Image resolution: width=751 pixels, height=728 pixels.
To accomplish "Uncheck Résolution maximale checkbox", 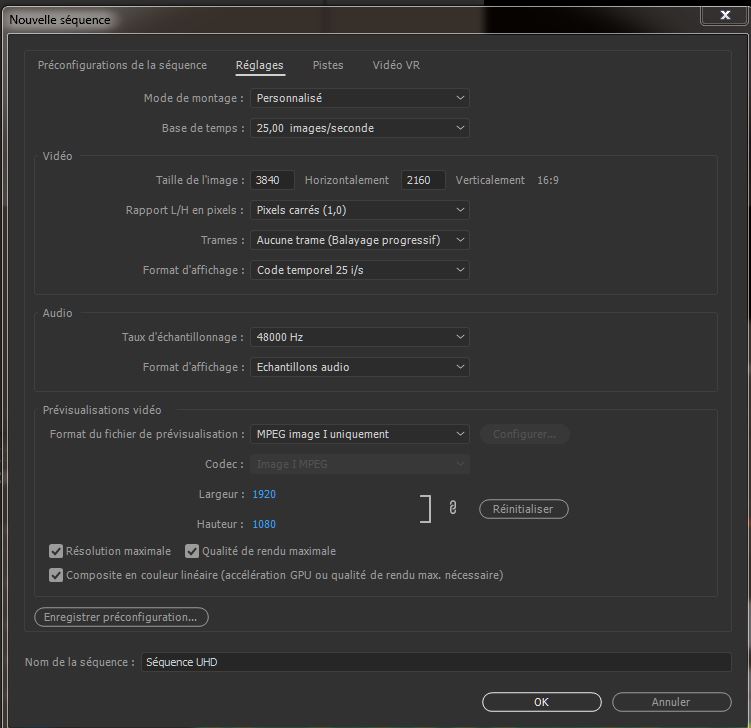I will point(56,551).
